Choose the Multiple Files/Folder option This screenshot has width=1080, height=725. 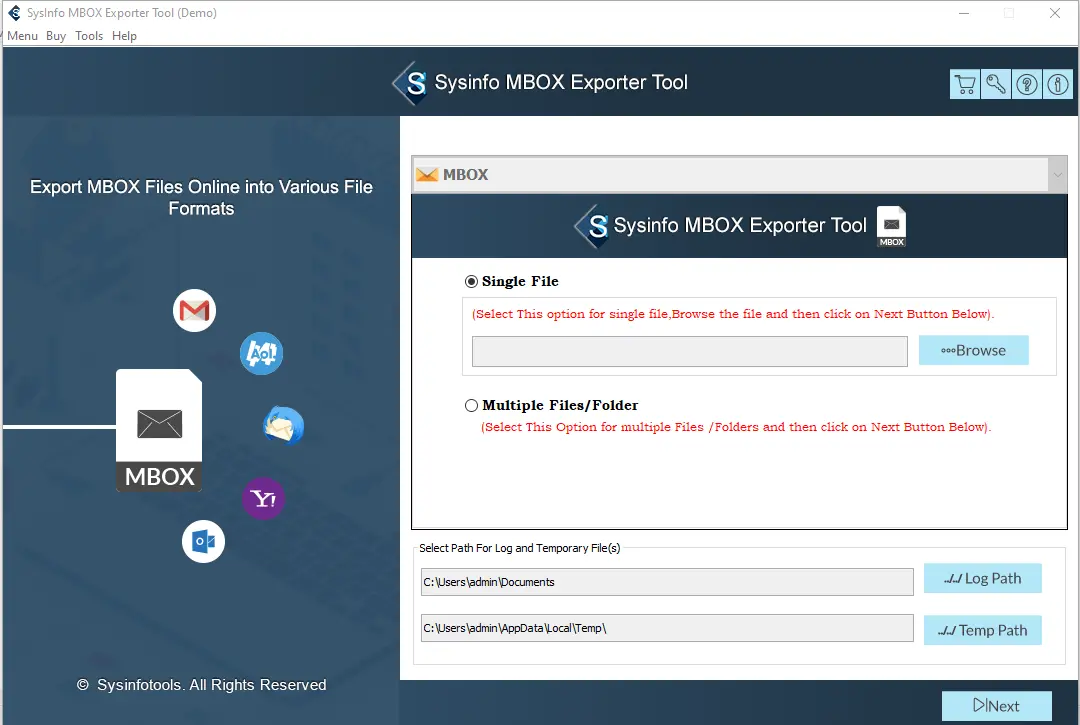[471, 405]
